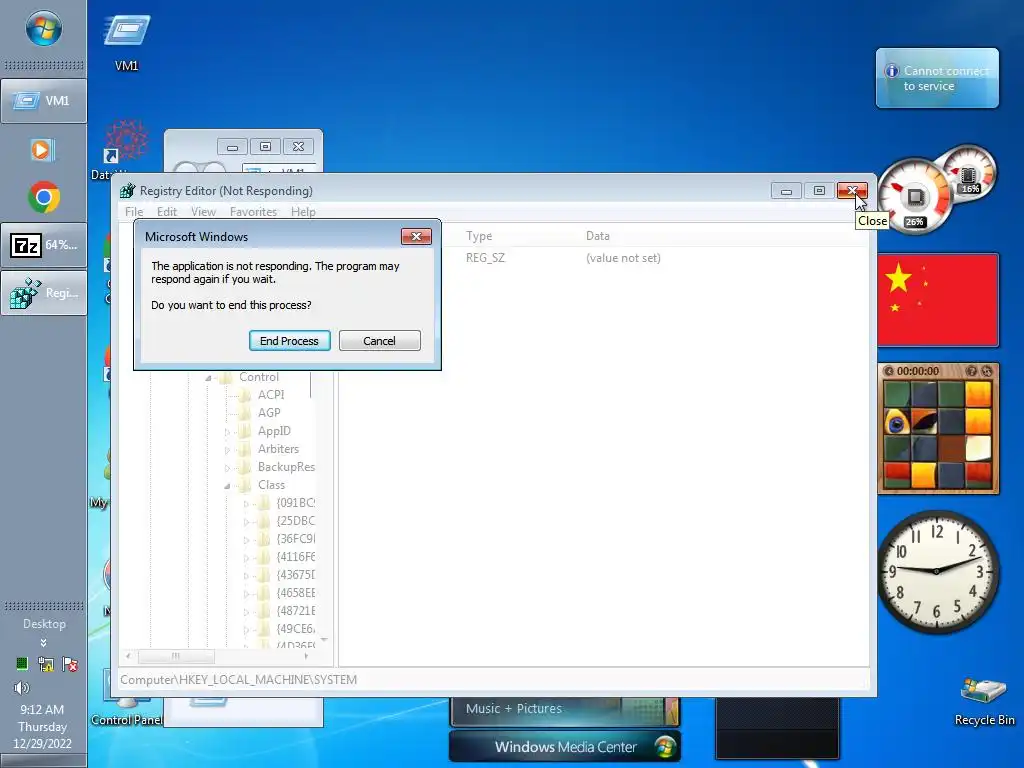The image size is (1024, 768).
Task: Select the {48721 class key
Action: tap(295, 611)
